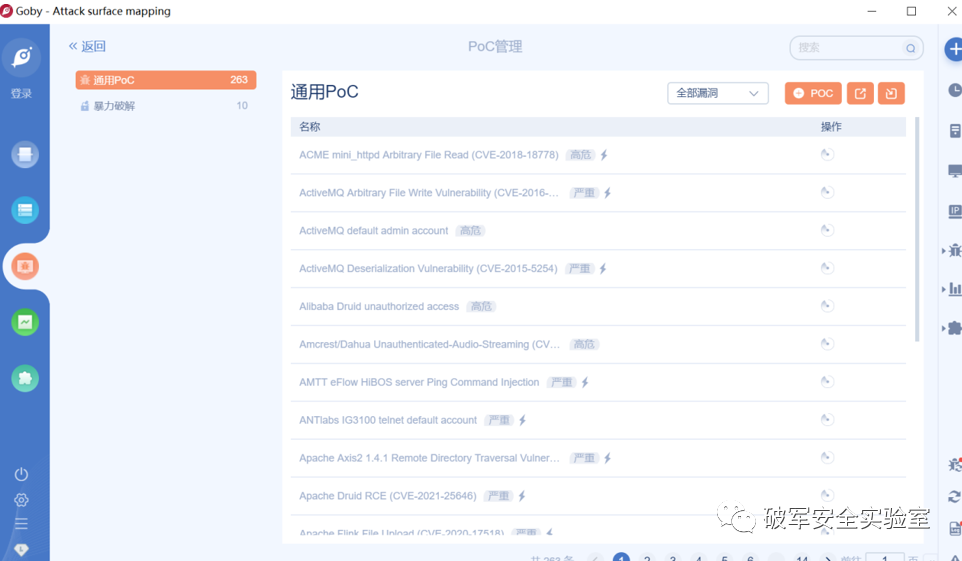Click the 登录 login label
962x561 pixels.
coord(21,93)
